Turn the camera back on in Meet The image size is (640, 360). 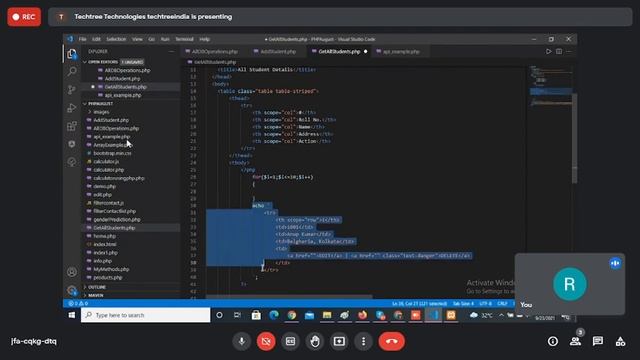click(266, 341)
